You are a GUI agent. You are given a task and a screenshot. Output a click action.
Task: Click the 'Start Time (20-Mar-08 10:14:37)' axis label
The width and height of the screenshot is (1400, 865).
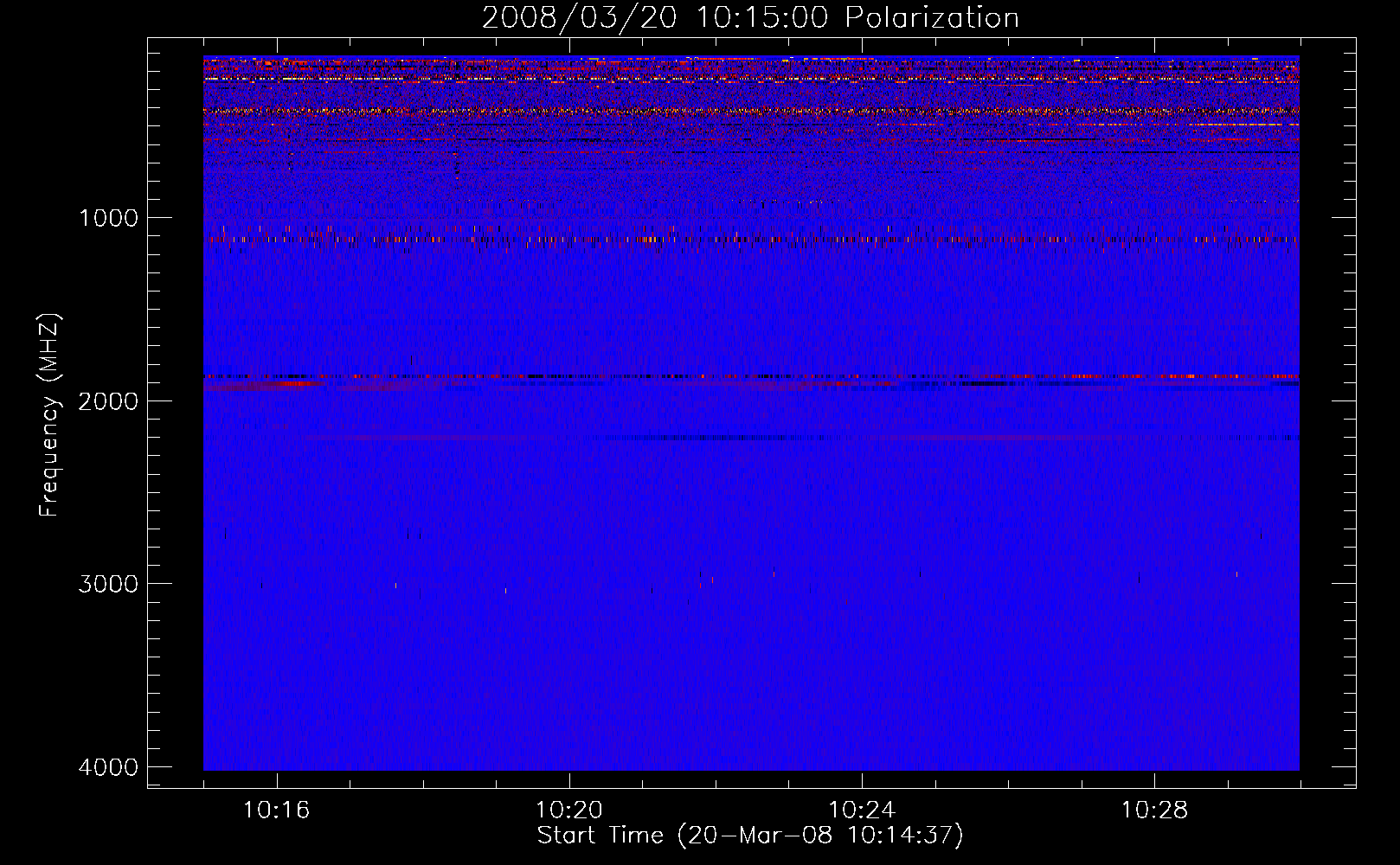click(x=750, y=836)
